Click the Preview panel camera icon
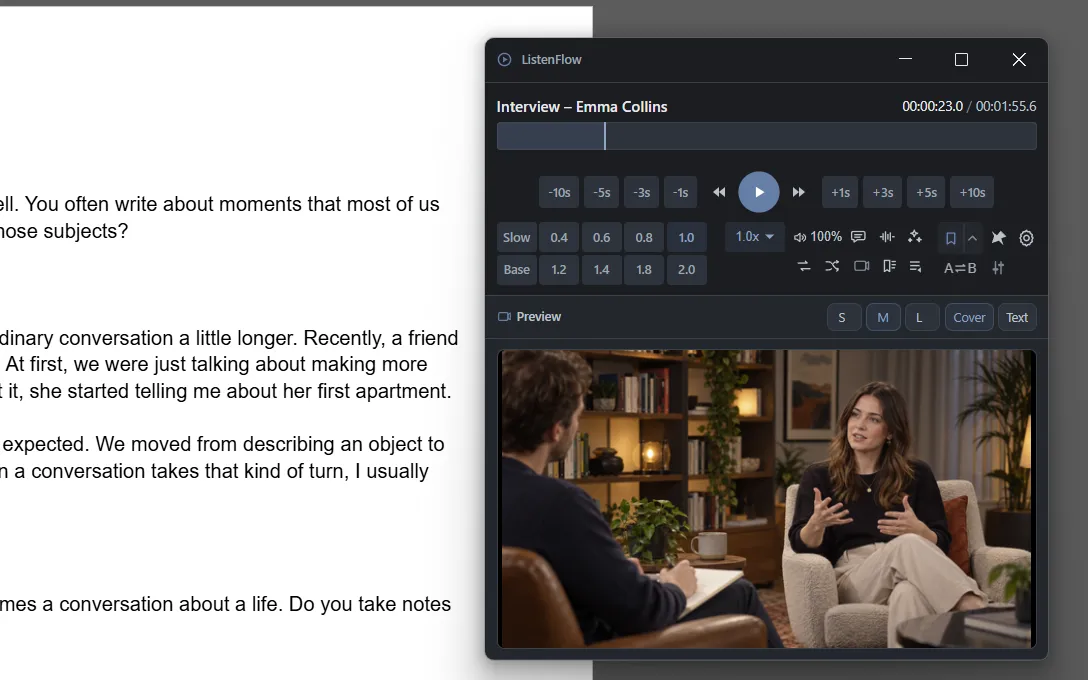This screenshot has height=680, width=1088. click(504, 316)
